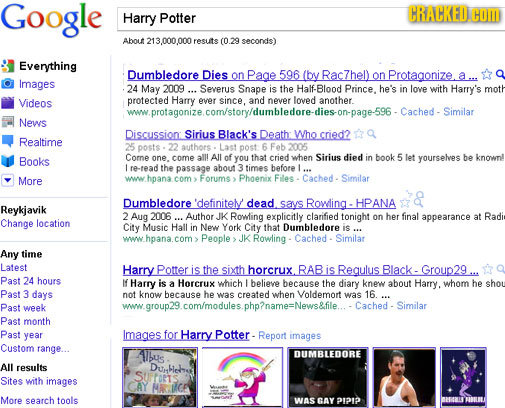
Task: Filter results to Past 3 days
Action: coord(27,294)
